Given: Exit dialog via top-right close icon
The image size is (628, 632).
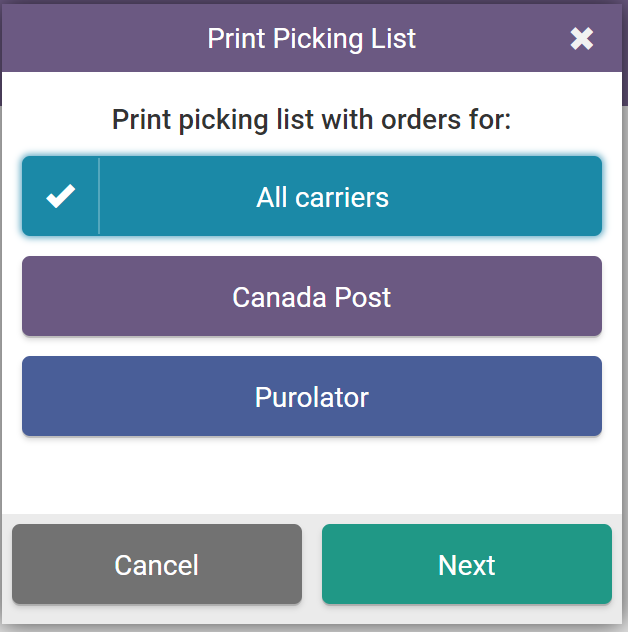Looking at the screenshot, I should coord(581,39).
